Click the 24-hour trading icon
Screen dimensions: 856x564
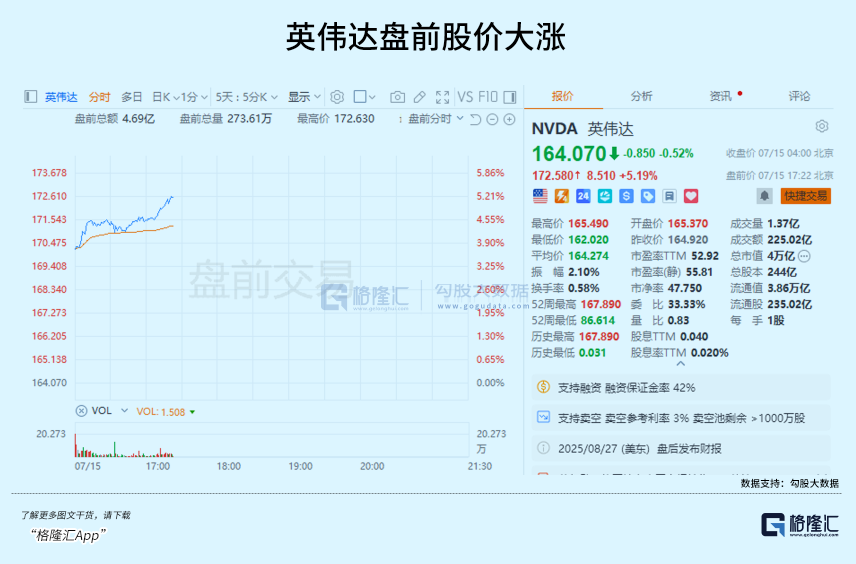click(x=583, y=196)
